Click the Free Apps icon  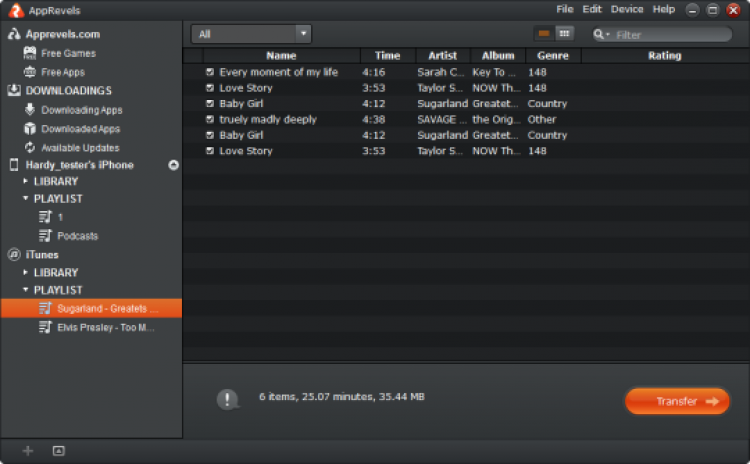[x=30, y=72]
